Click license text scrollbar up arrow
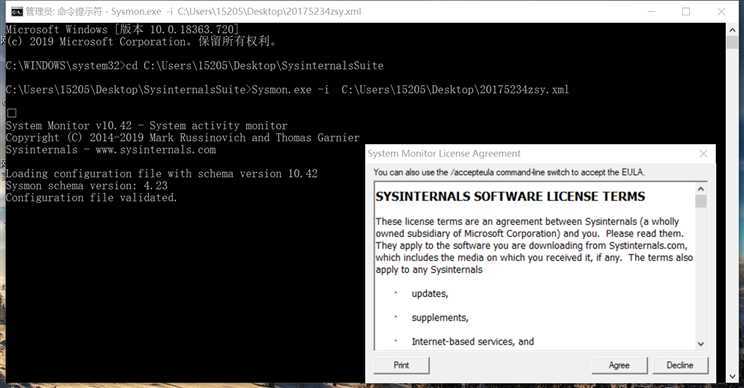744x388 pixels. (701, 189)
